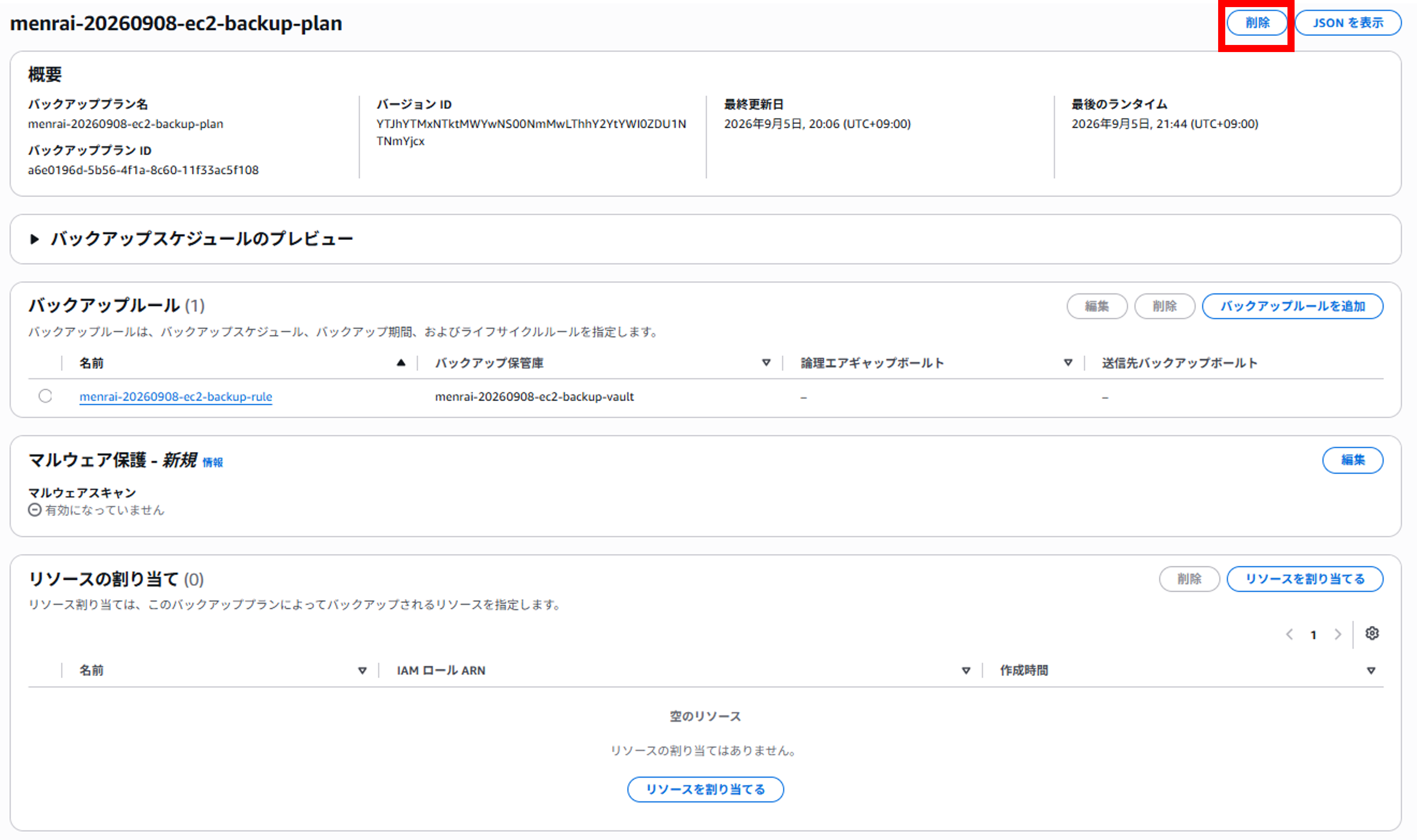The image size is (1417, 840).
Task: Click 有効になっていません status text
Action: 105,510
